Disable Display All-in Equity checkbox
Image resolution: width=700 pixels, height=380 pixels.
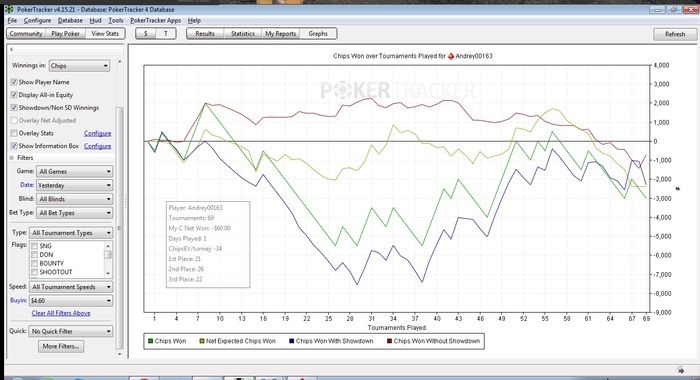coord(14,95)
